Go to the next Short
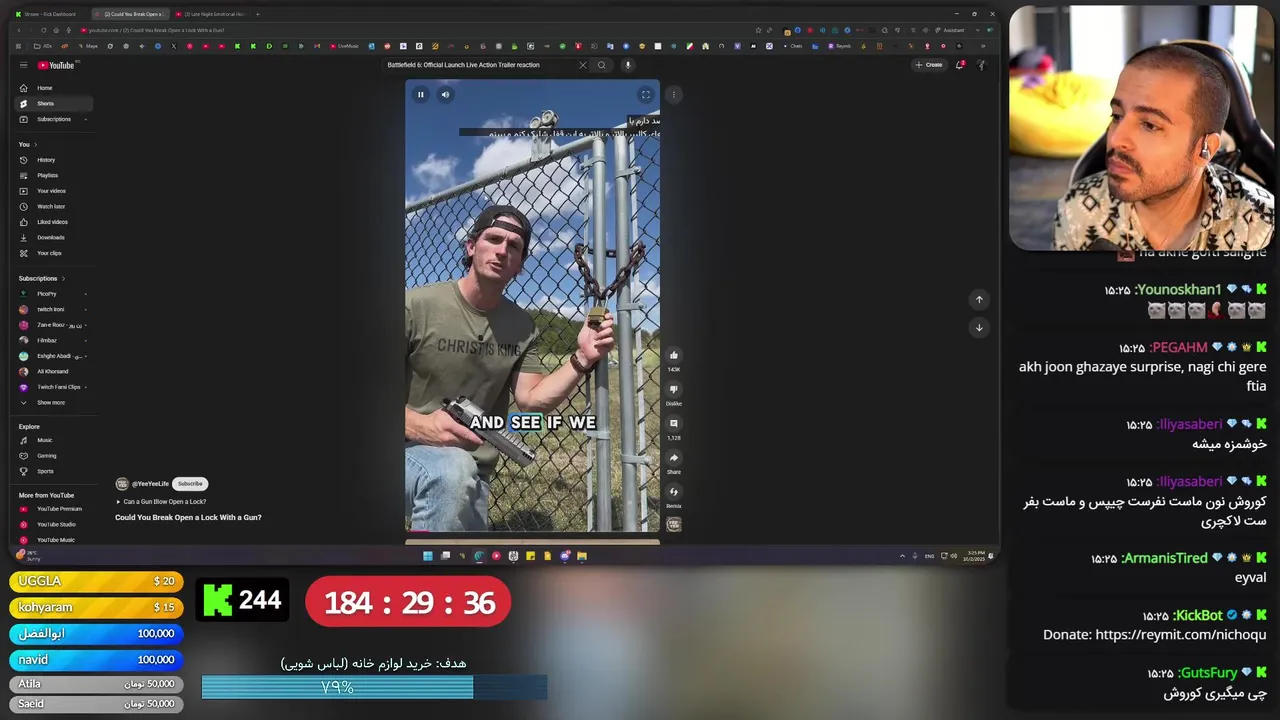This screenshot has height=720, width=1280. [979, 327]
